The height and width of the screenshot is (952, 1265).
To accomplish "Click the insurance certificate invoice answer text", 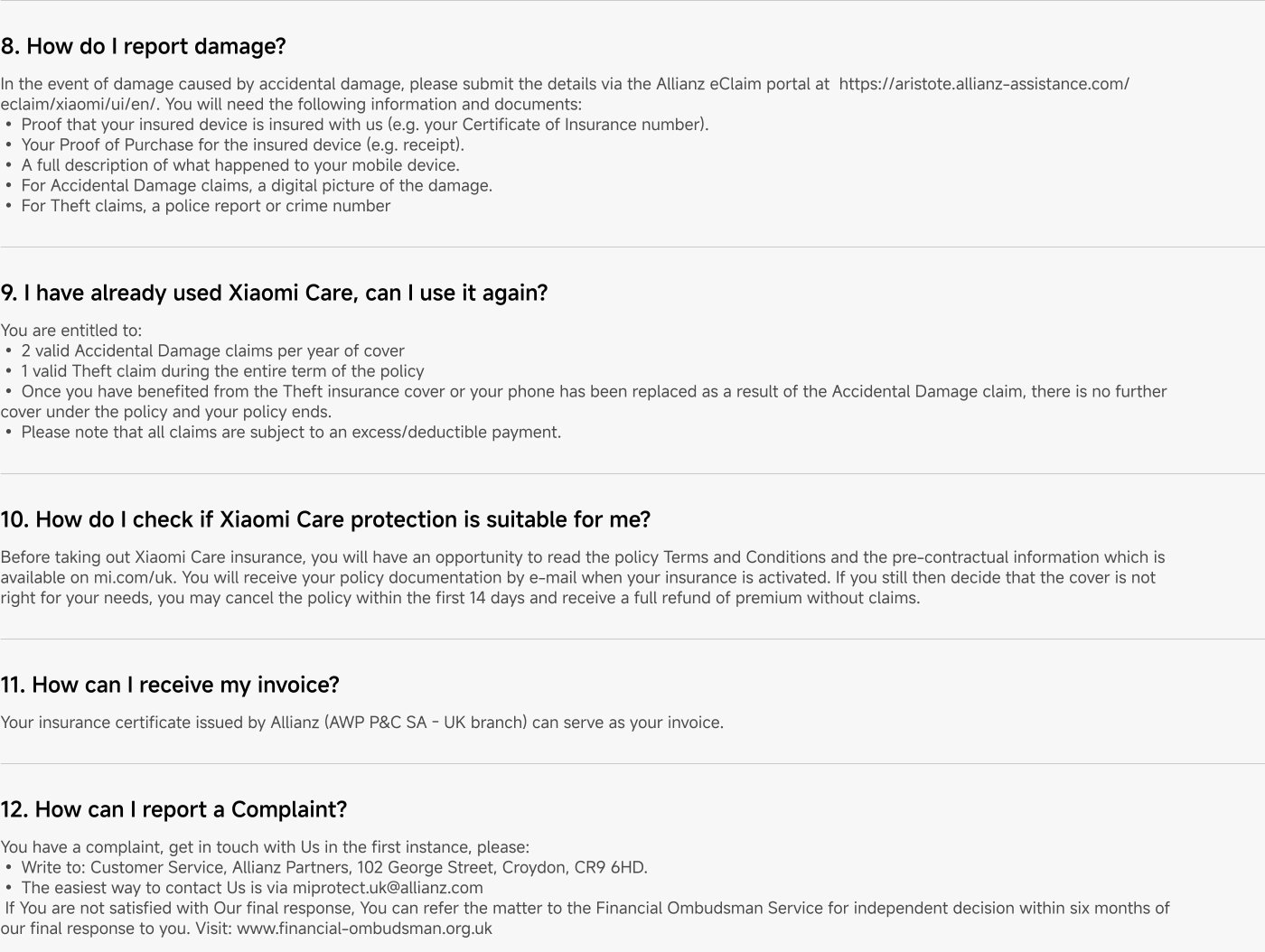I will (x=361, y=723).
